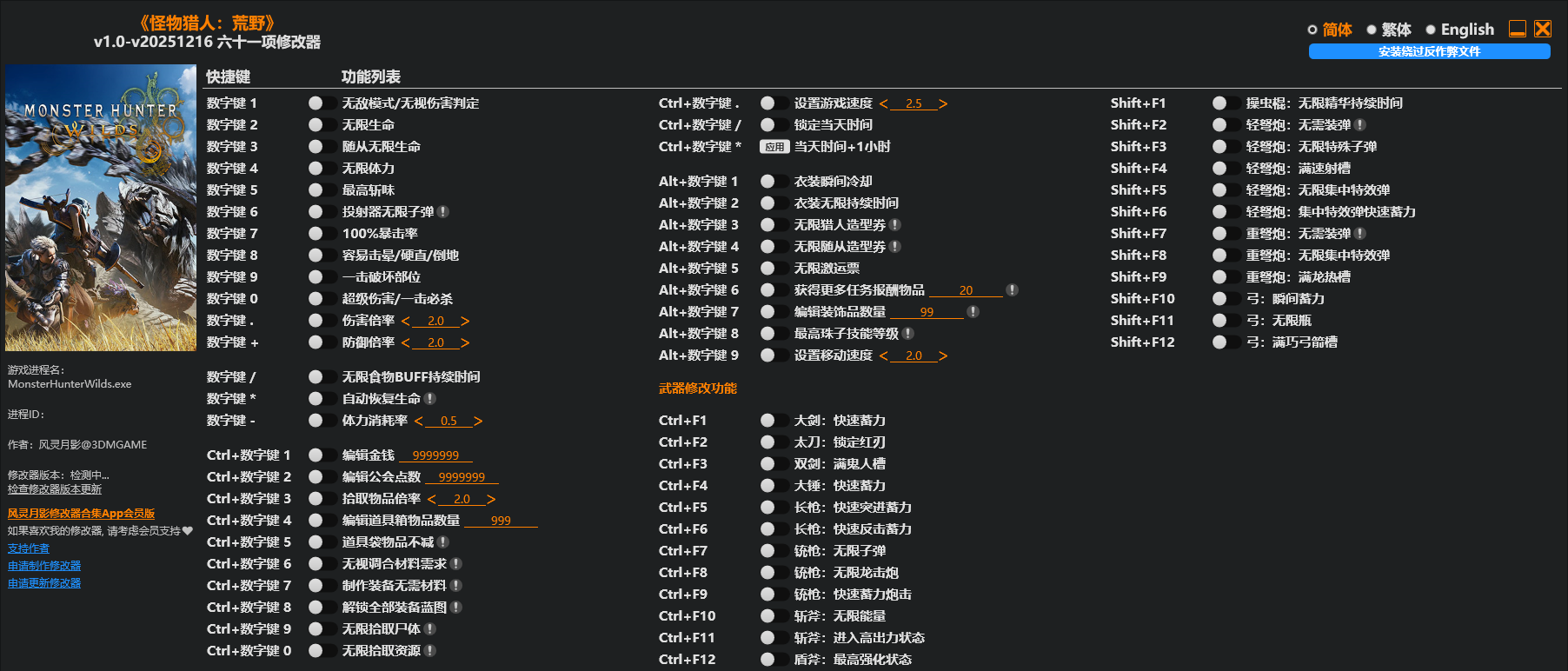The height and width of the screenshot is (671, 1568).
Task: Click the 安装绕过反作弊文件 button
Action: [x=1429, y=51]
